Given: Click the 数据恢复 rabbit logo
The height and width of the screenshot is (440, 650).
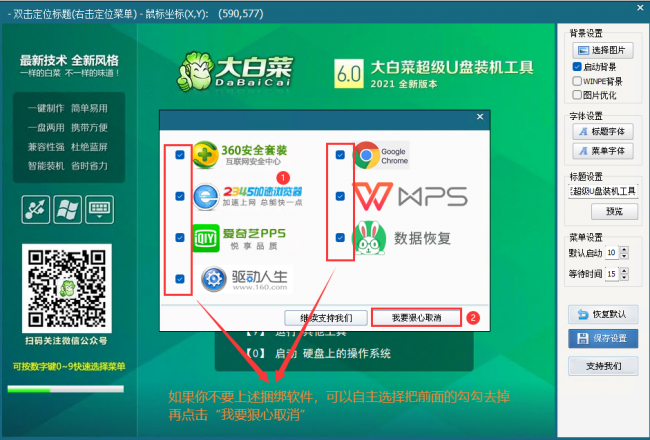Looking at the screenshot, I should click(369, 238).
